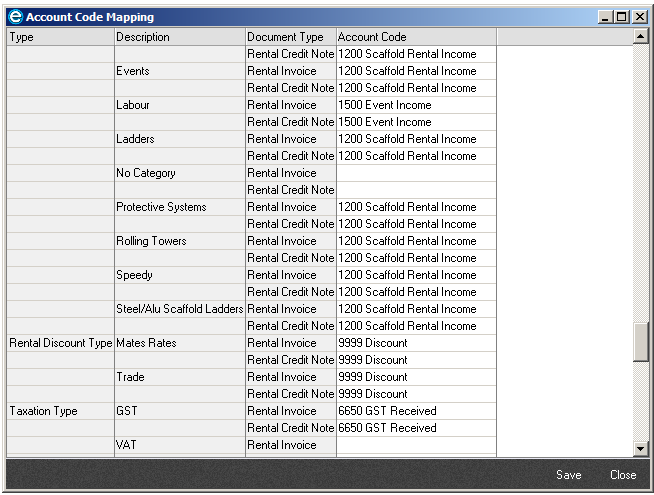Minimize the Account Code Mapping window
The height and width of the screenshot is (495, 654).
pyautogui.click(x=606, y=17)
